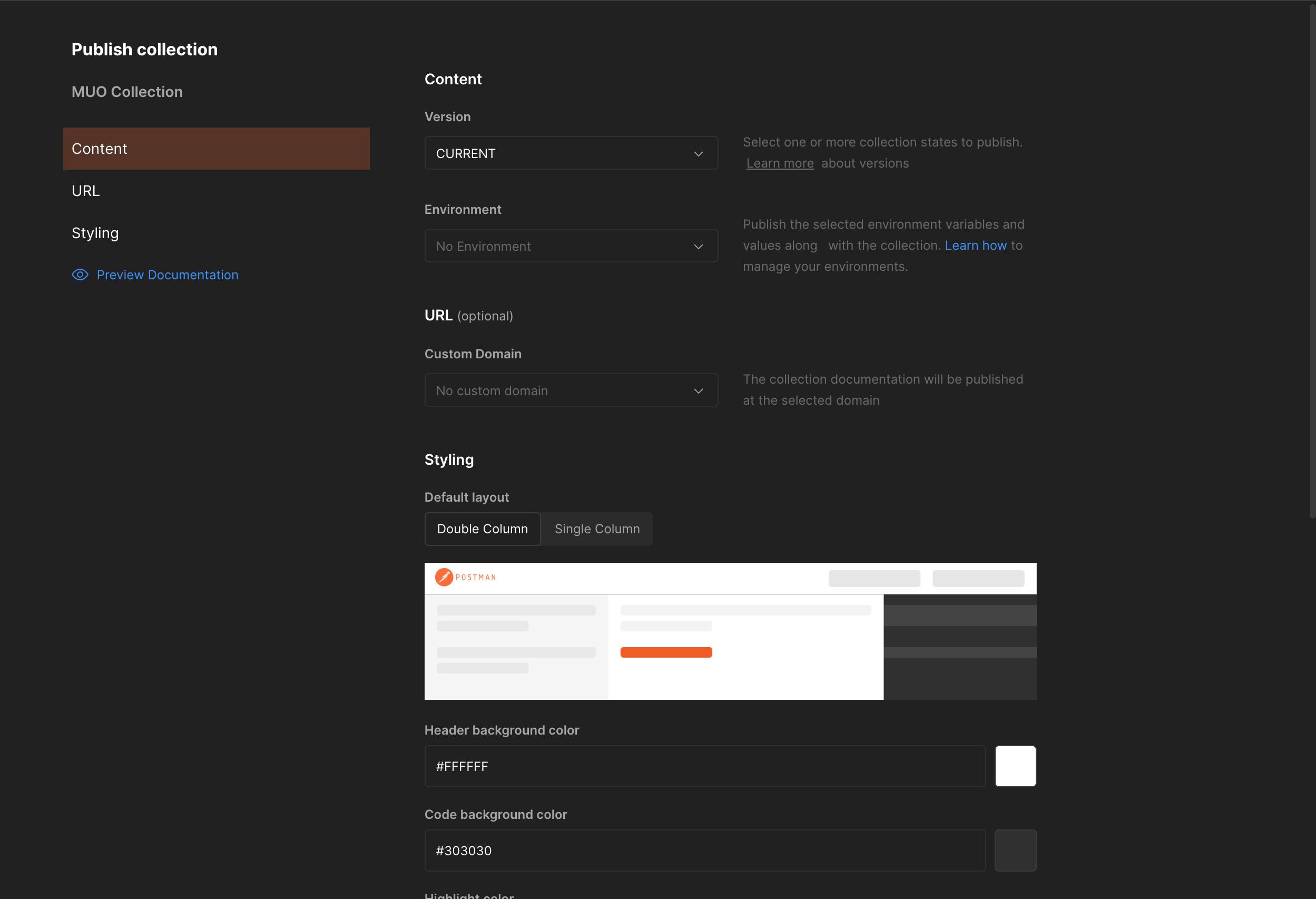Click the MUO Collection name

126,91
